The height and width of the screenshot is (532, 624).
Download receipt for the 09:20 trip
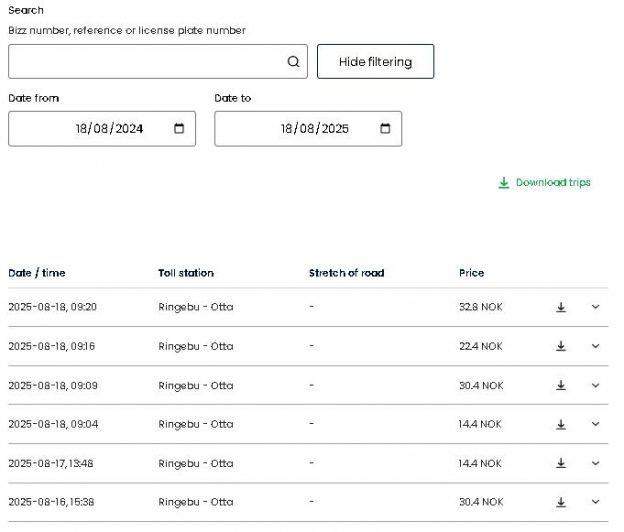561,307
